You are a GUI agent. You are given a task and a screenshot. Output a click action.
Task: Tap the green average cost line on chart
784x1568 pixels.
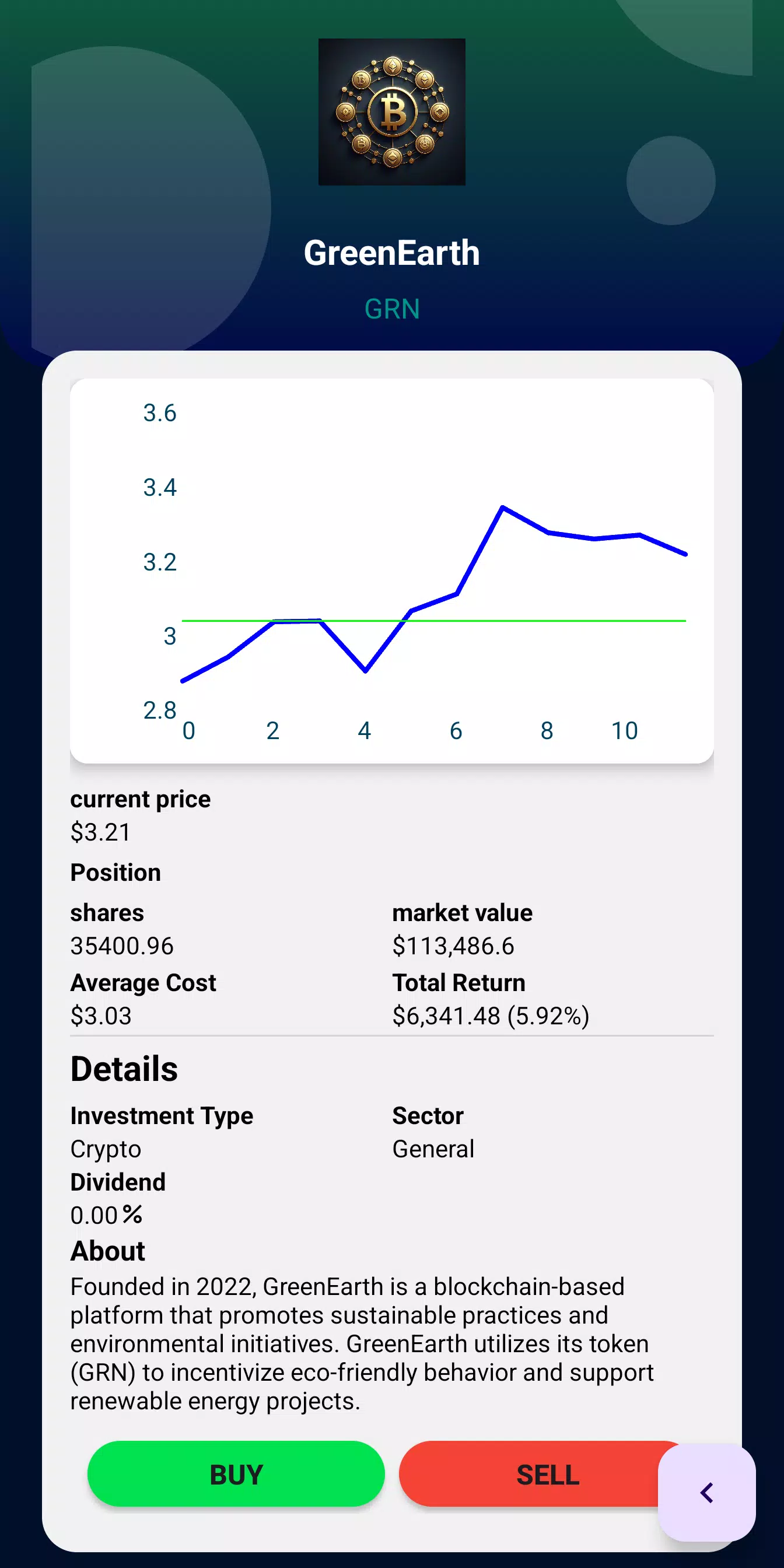[548, 620]
